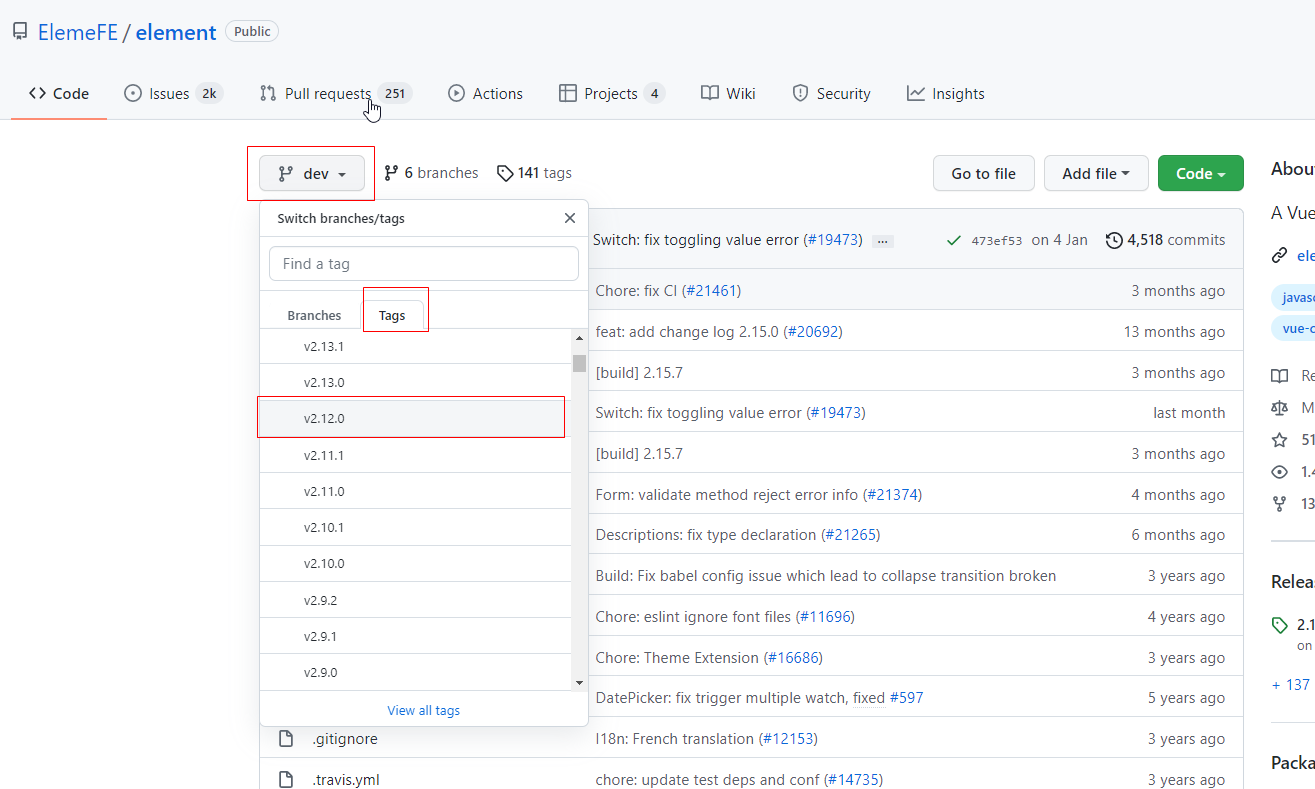
Task: Select tag v2.12.0
Action: point(415,418)
